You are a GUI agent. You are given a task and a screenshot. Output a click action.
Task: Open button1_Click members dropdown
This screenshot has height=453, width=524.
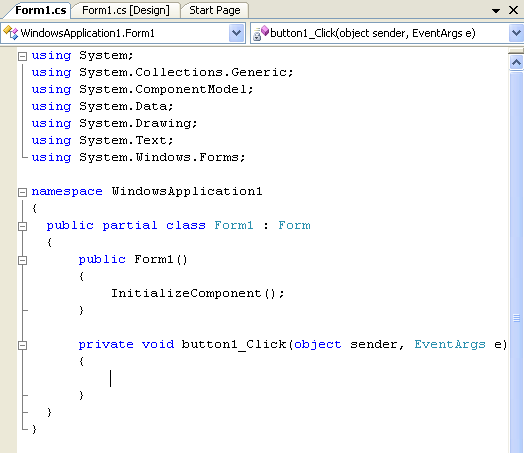[516, 33]
